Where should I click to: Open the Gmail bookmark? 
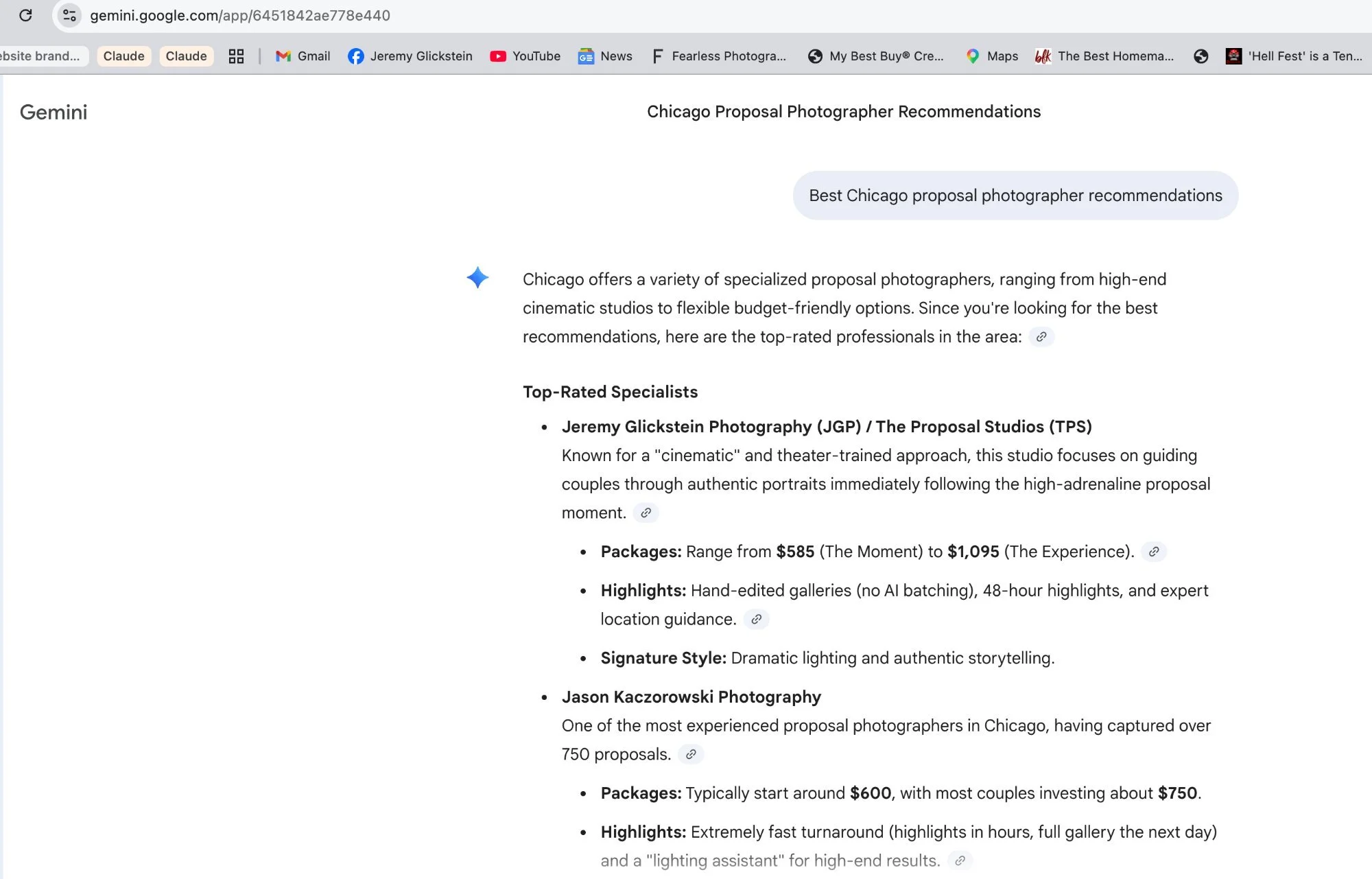(303, 56)
